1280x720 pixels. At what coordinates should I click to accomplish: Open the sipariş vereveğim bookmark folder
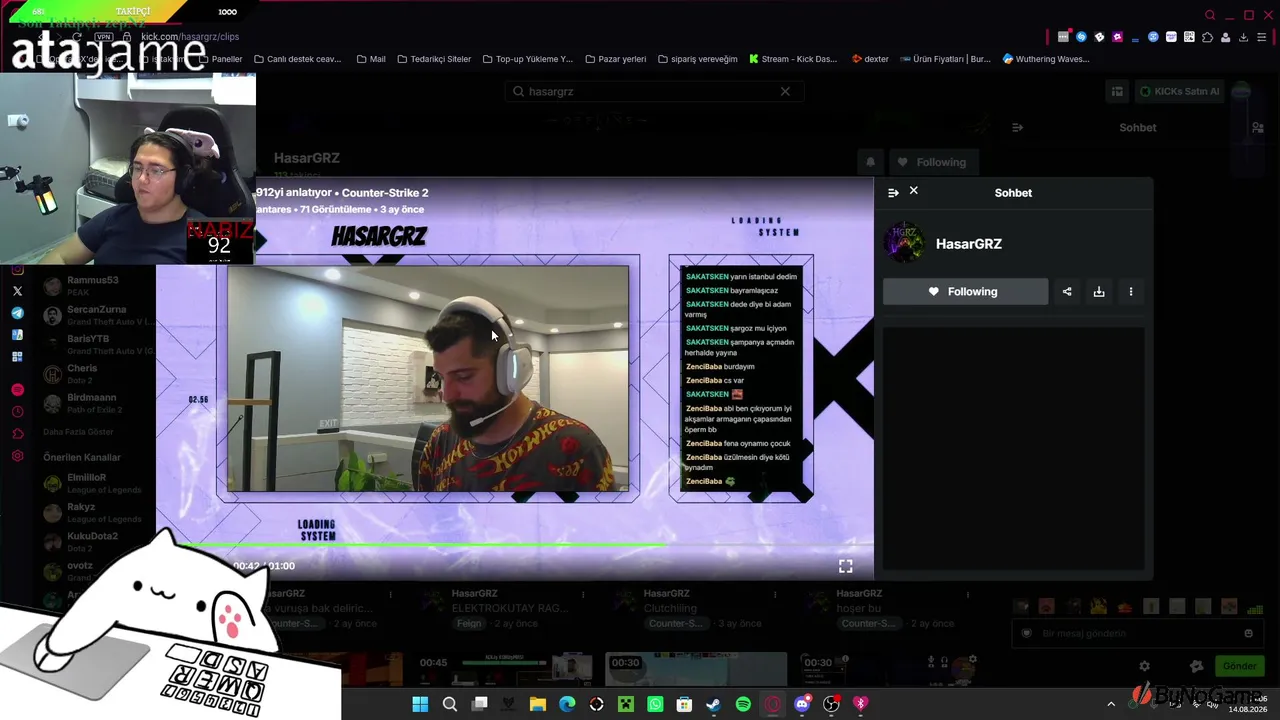[697, 59]
